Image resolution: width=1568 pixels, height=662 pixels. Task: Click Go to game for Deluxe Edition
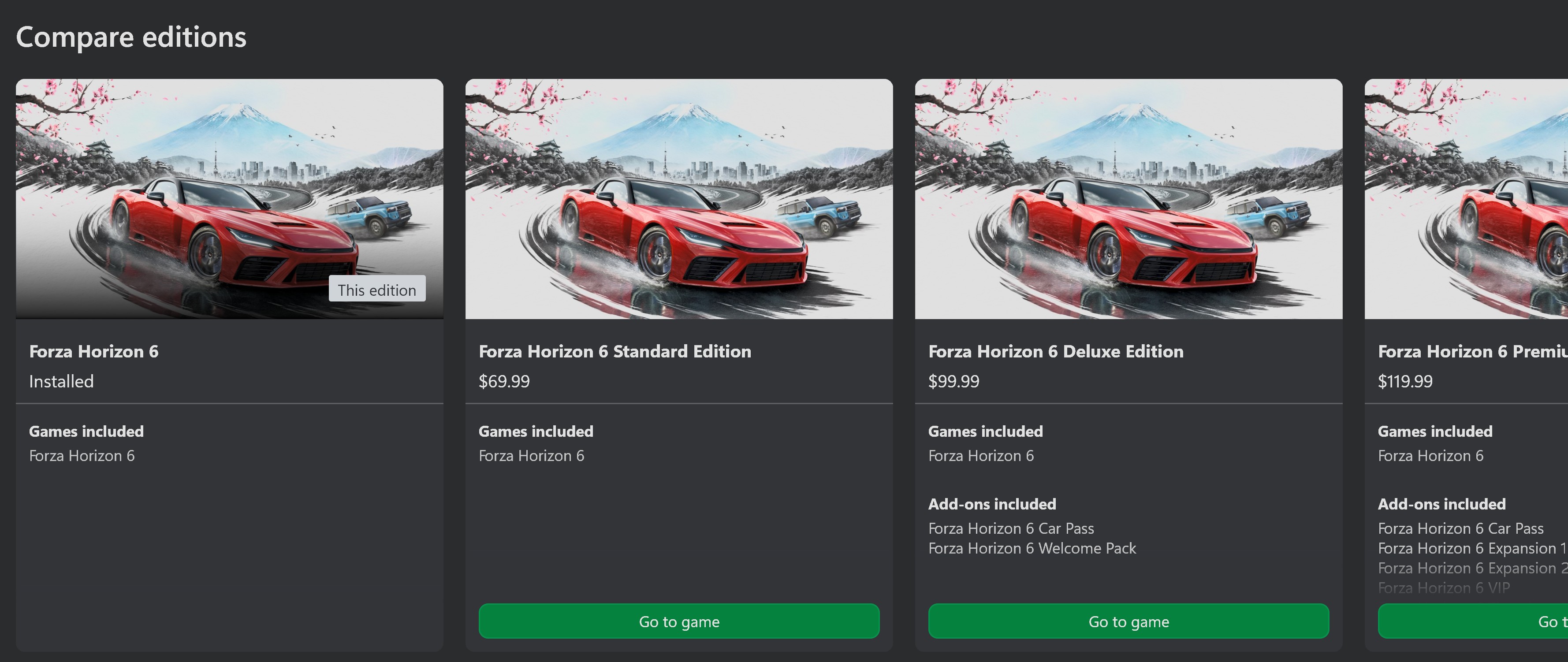click(1129, 621)
